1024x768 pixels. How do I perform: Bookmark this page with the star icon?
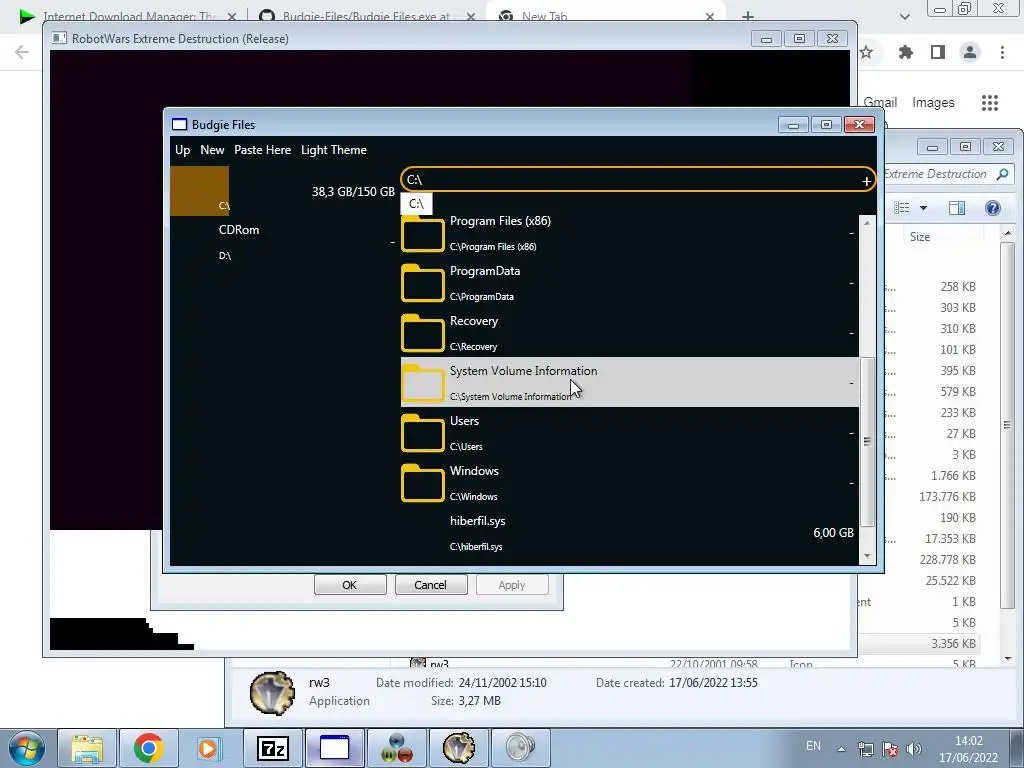coord(866,52)
